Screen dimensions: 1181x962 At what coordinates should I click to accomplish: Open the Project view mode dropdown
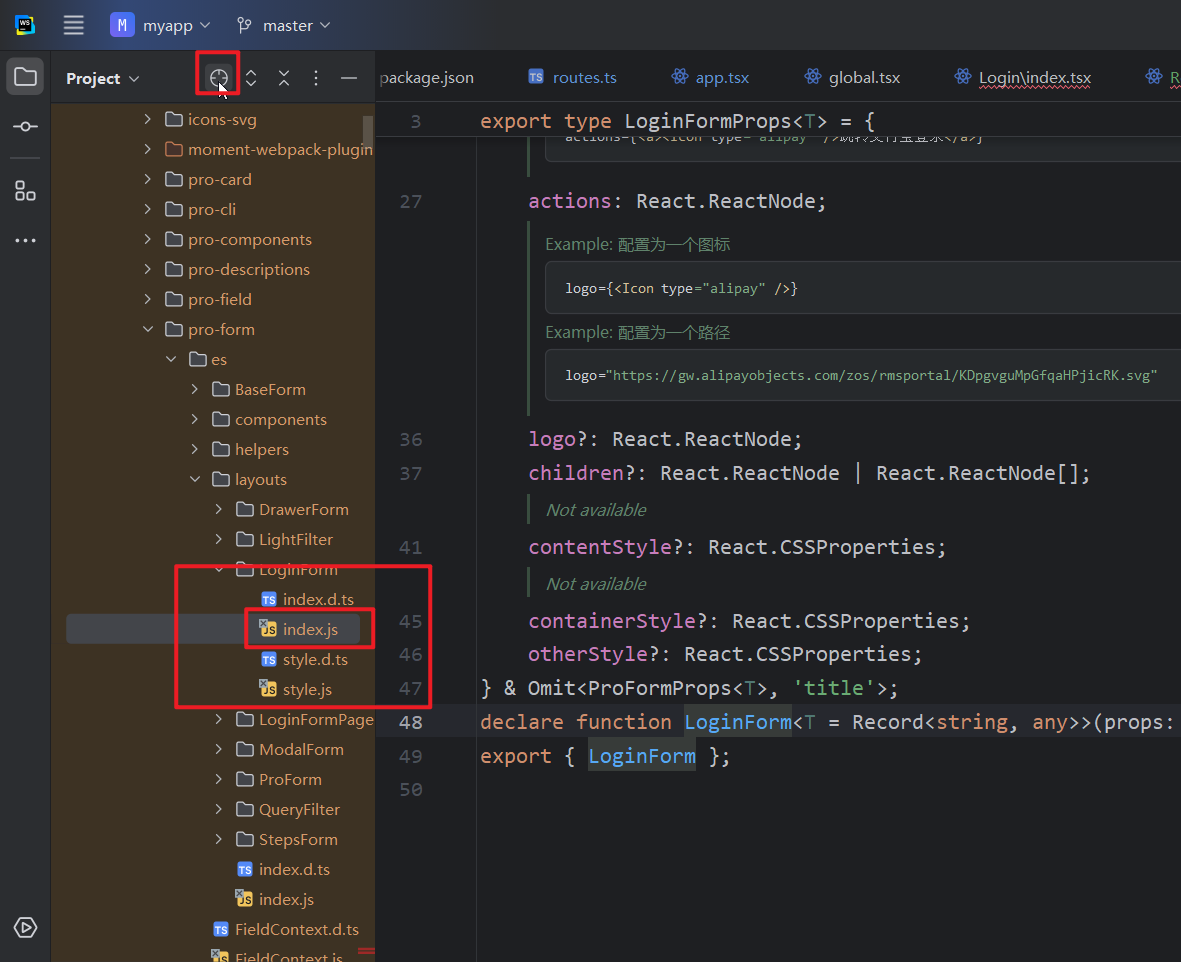point(102,78)
